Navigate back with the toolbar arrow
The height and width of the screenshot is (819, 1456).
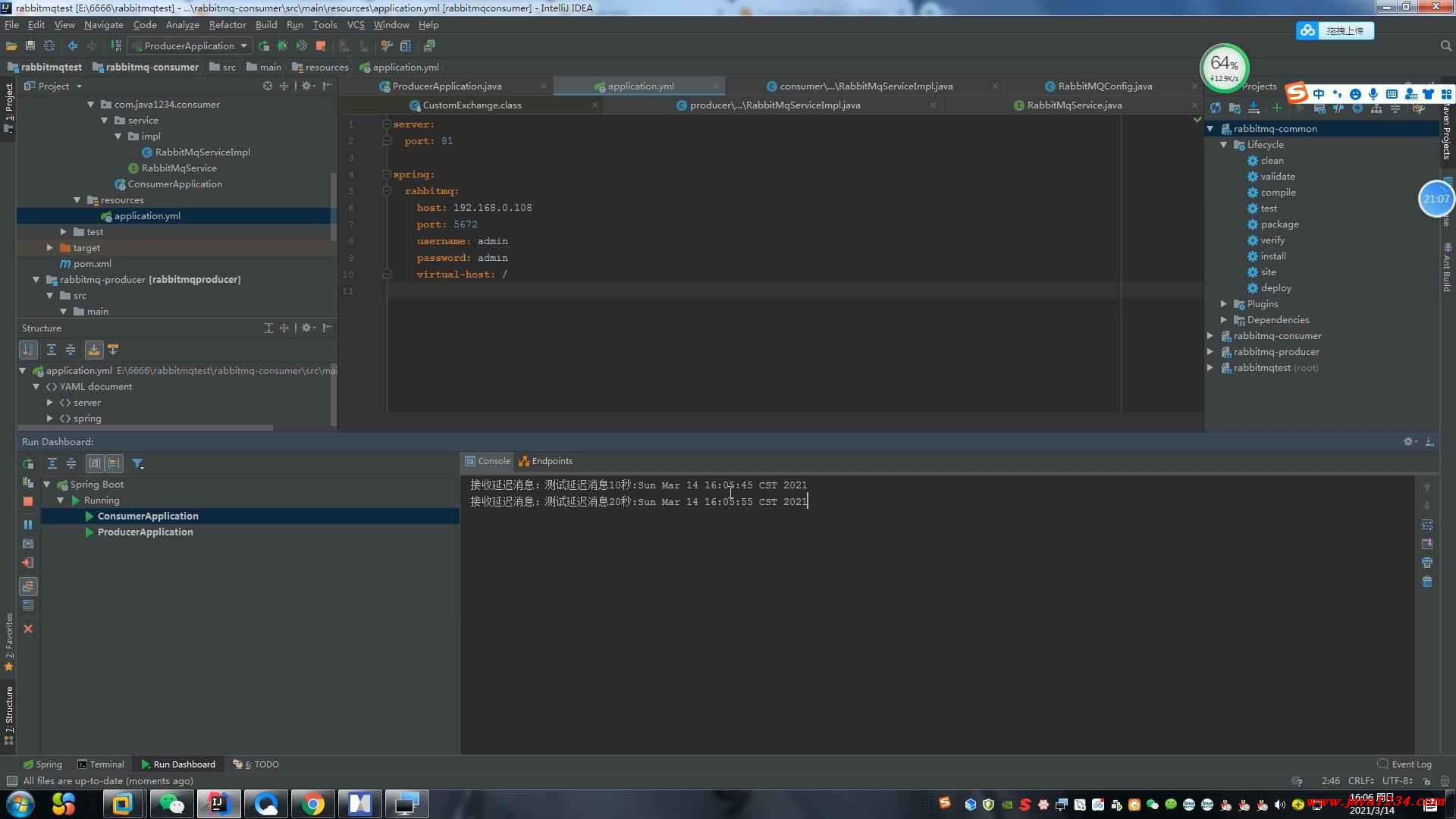[73, 46]
